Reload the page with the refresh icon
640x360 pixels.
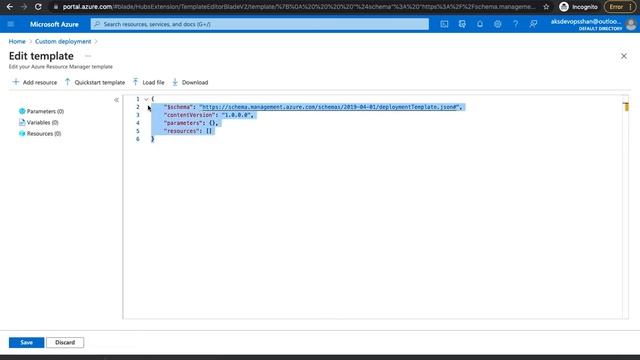(38, 7)
